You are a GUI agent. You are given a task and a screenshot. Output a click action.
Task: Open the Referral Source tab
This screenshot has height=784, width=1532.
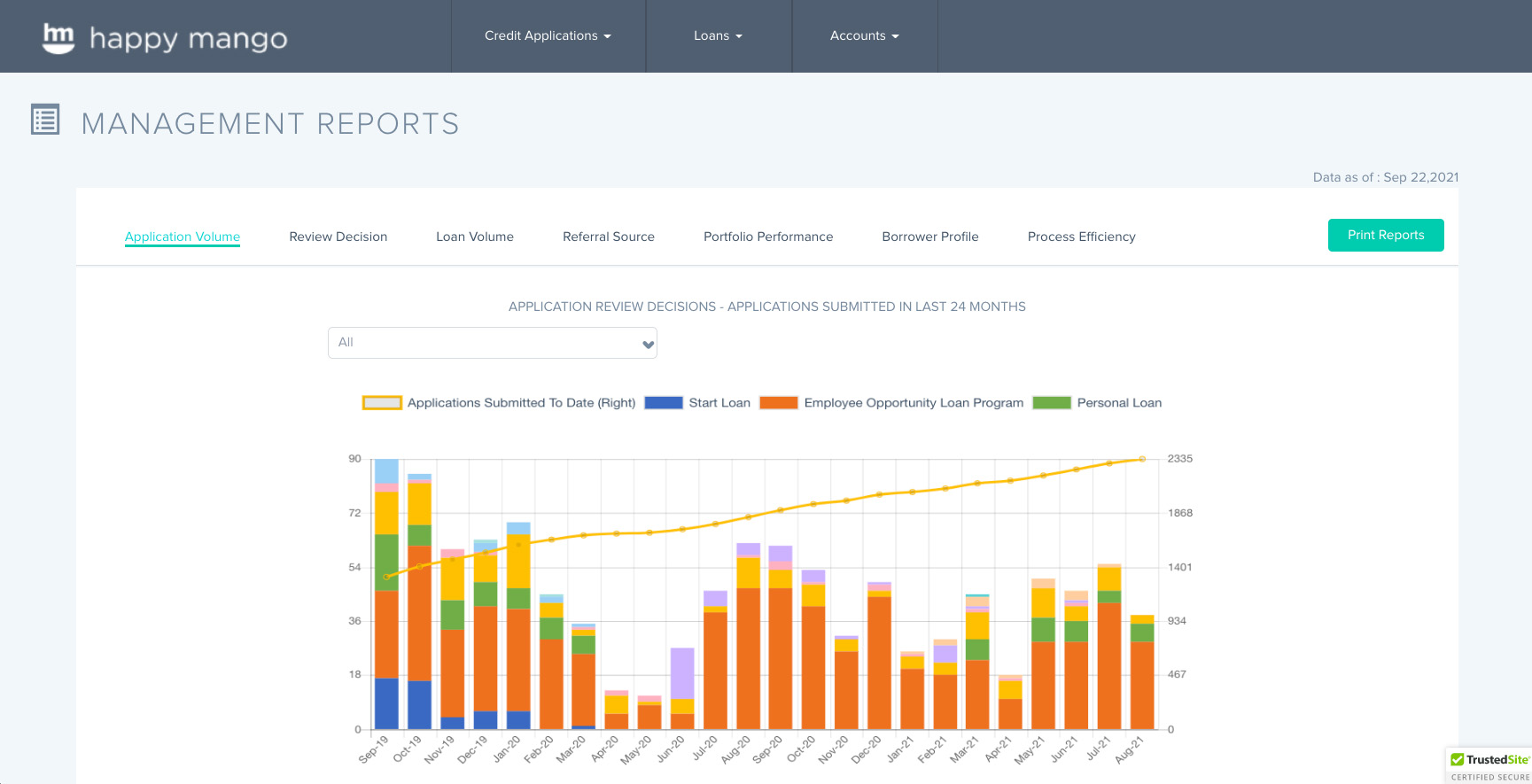[x=608, y=237]
